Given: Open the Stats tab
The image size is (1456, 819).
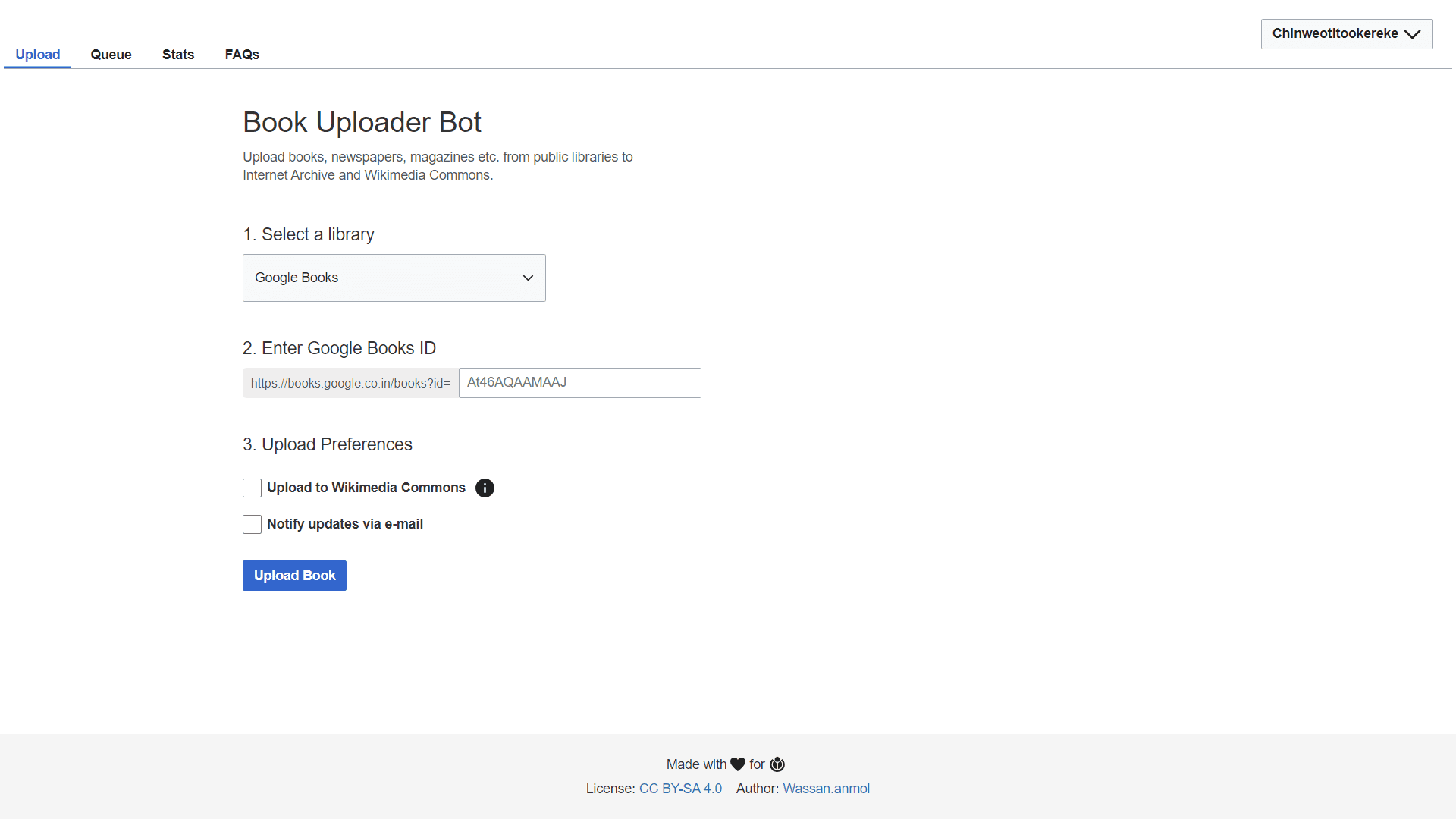Looking at the screenshot, I should point(177,55).
